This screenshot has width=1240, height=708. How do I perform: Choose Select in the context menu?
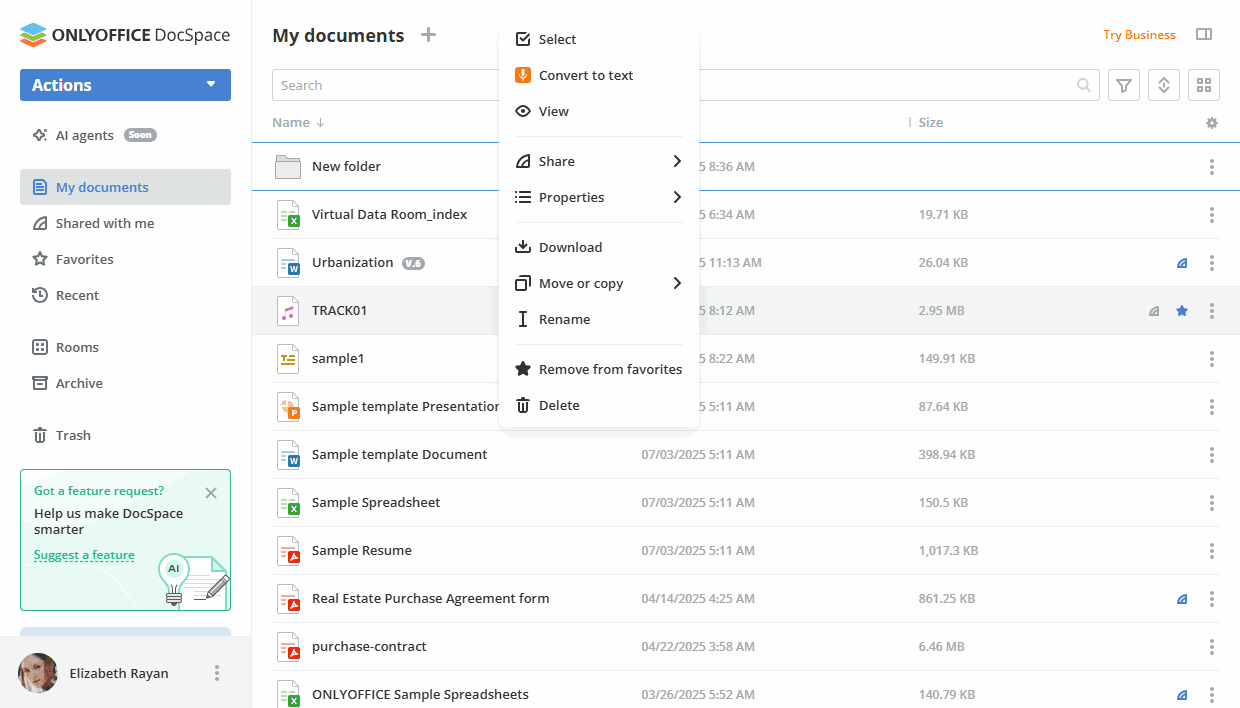[557, 40]
